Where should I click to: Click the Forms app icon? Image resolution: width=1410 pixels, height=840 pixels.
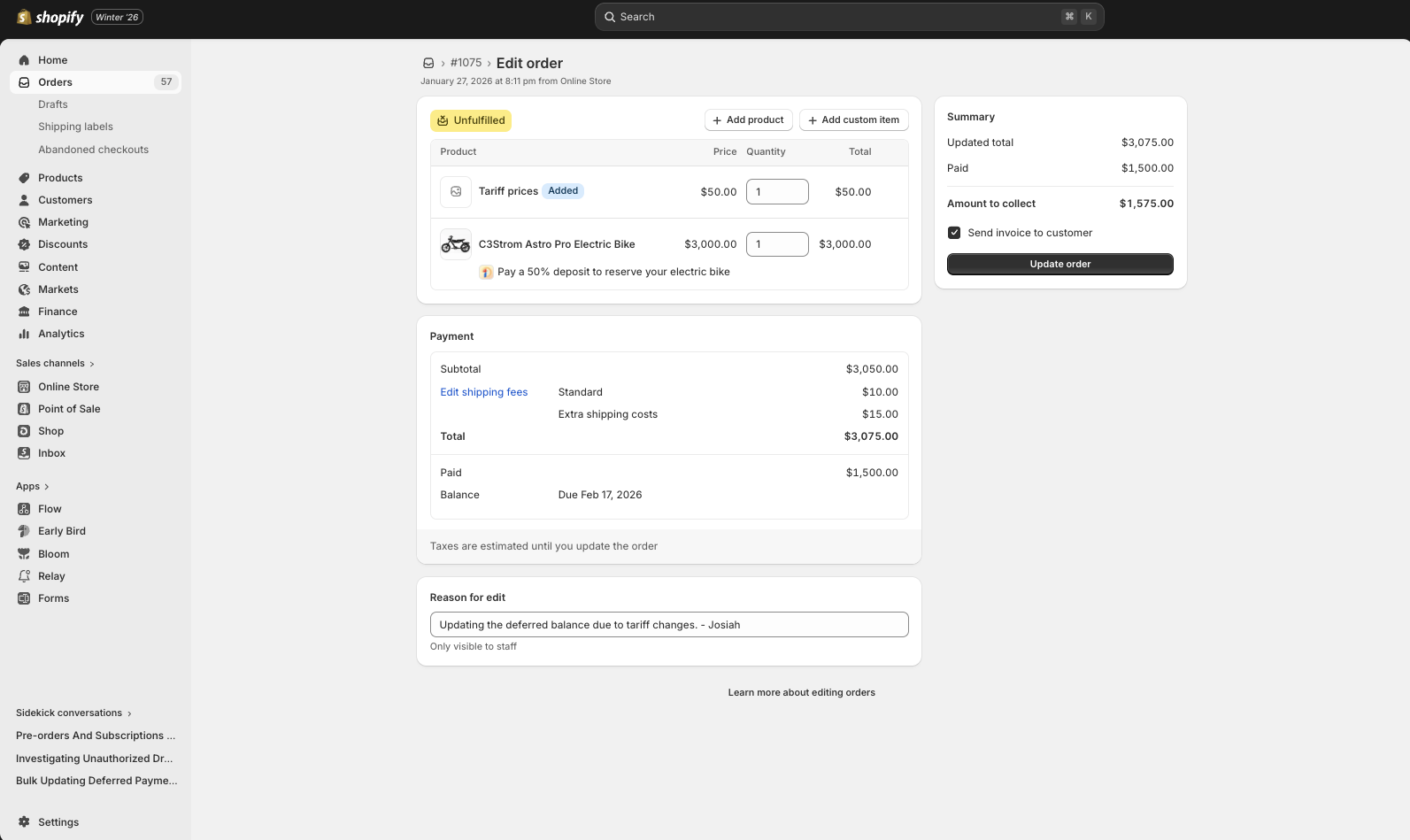pos(24,598)
